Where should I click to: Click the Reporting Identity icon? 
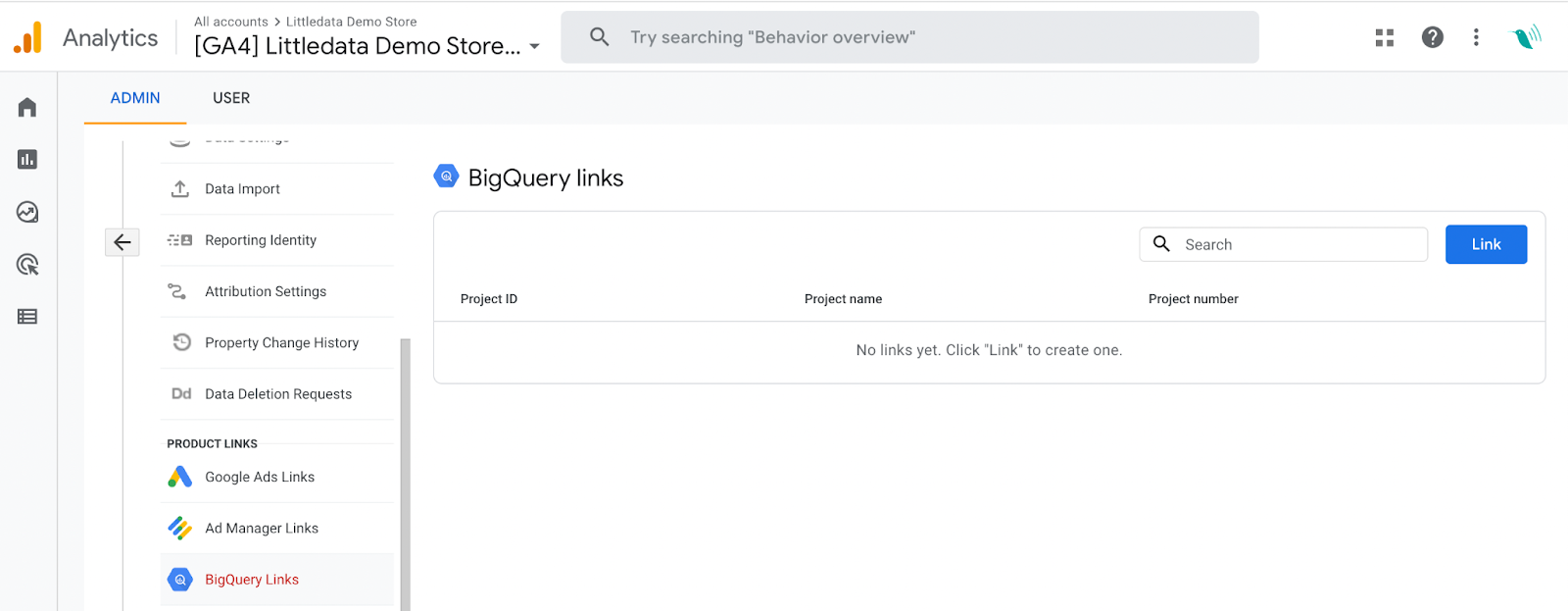point(180,240)
